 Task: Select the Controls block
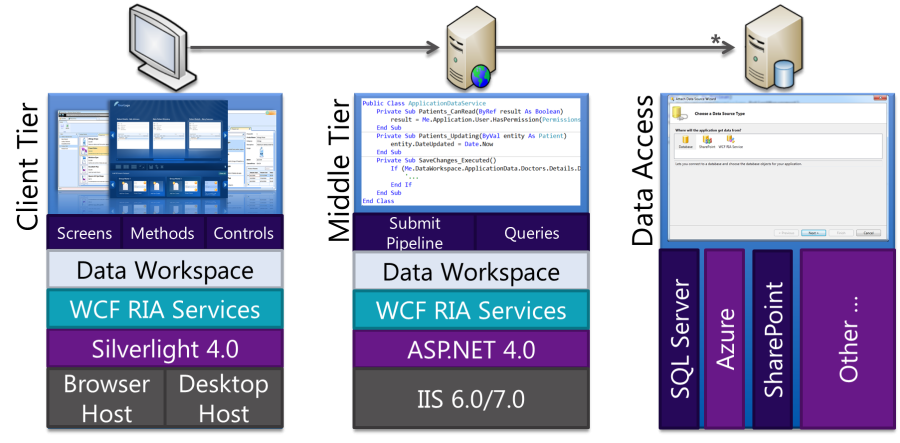pyautogui.click(x=244, y=233)
